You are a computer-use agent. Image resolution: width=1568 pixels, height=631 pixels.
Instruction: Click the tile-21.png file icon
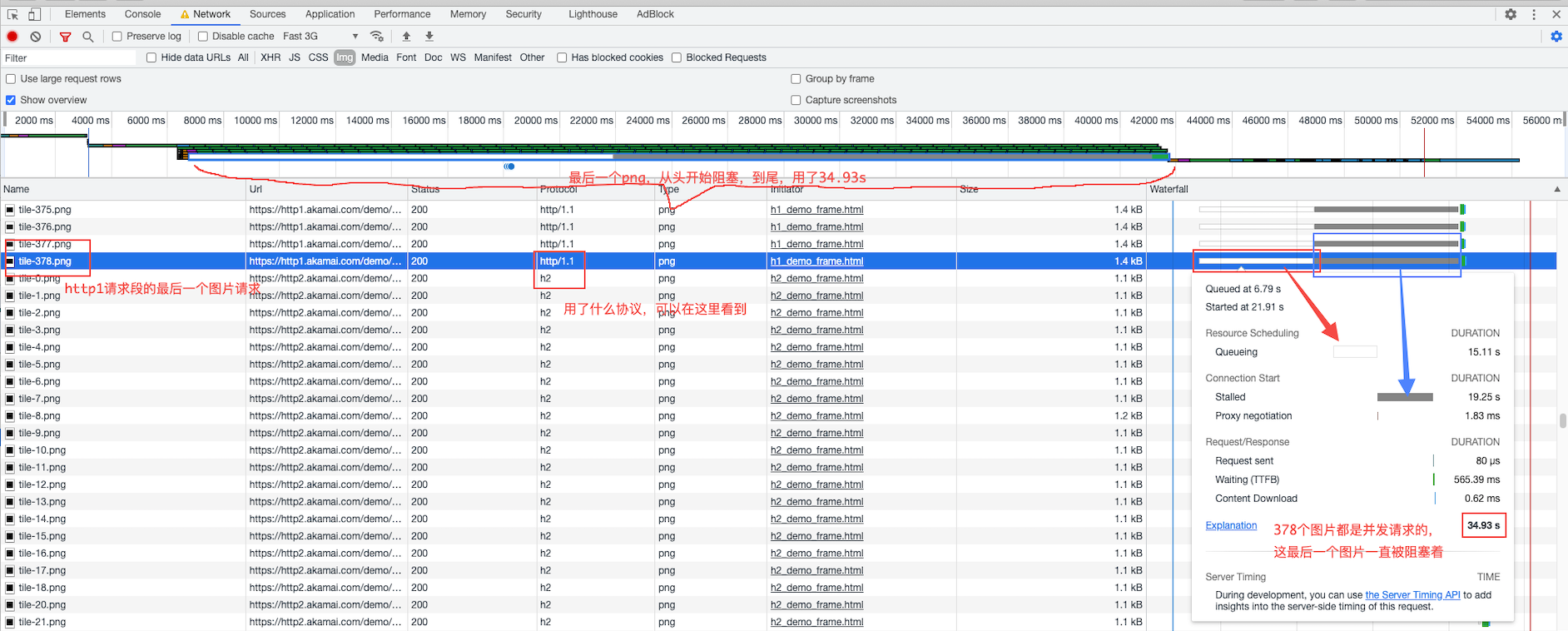10,622
